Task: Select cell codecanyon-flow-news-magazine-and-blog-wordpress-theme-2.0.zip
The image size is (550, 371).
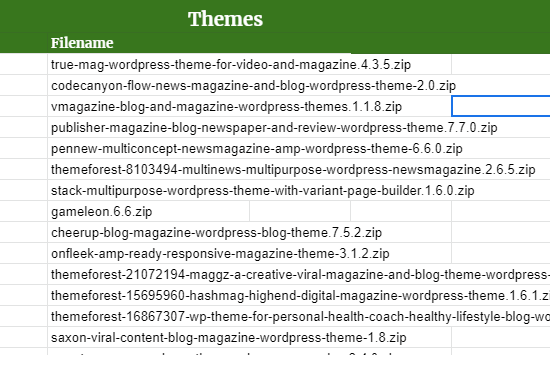Action: click(253, 86)
